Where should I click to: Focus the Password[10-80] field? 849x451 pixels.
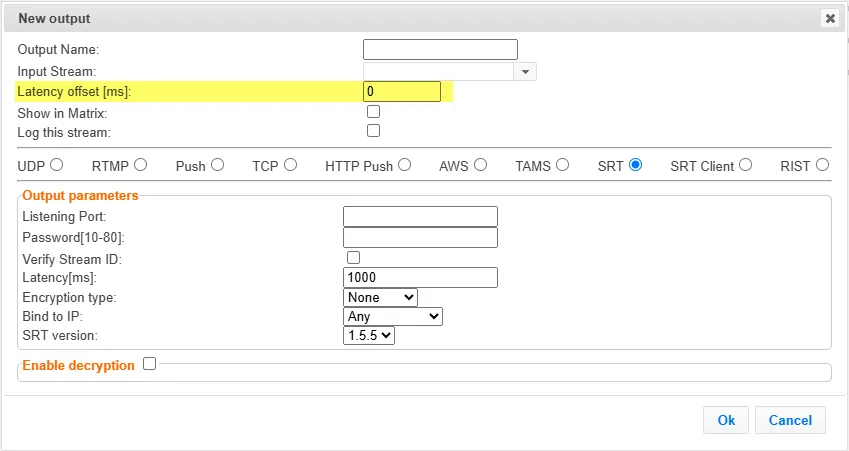[420, 237]
